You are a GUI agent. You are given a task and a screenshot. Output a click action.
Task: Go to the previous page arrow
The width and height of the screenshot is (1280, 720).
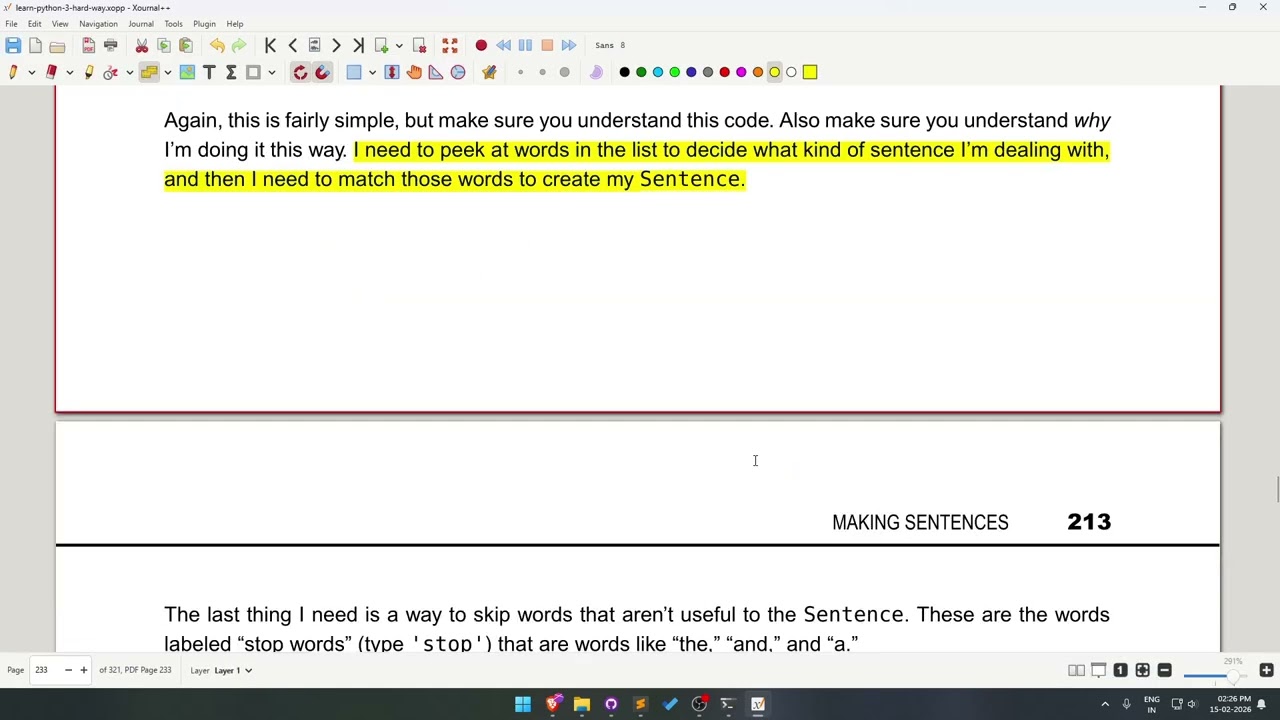click(292, 45)
